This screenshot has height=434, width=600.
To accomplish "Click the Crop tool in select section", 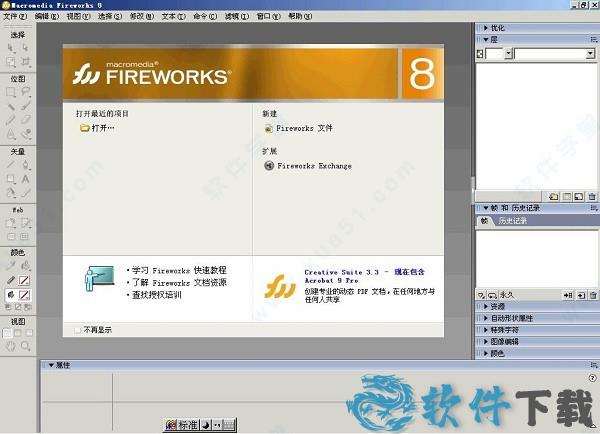I will coord(26,61).
